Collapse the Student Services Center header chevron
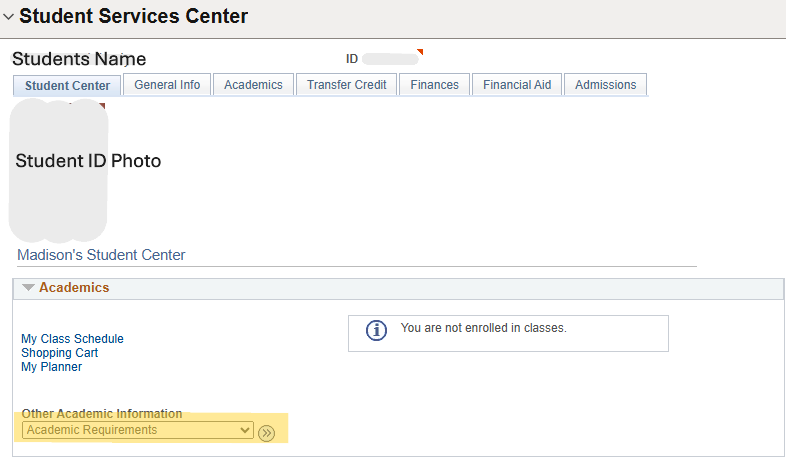 [9, 17]
